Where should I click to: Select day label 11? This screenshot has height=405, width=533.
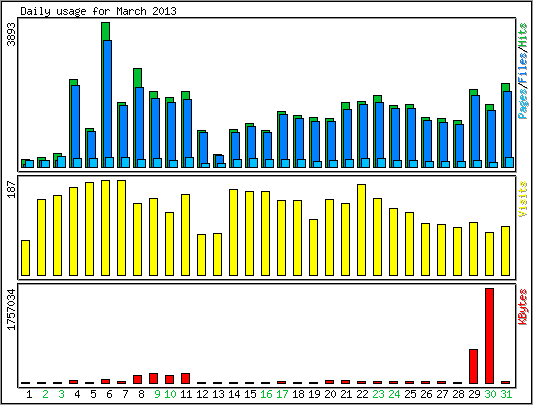click(x=186, y=394)
